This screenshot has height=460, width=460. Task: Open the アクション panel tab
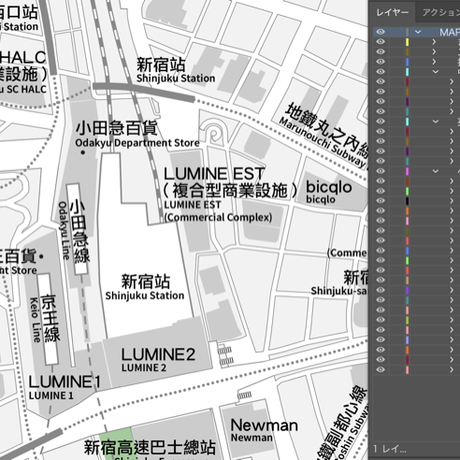click(x=441, y=12)
